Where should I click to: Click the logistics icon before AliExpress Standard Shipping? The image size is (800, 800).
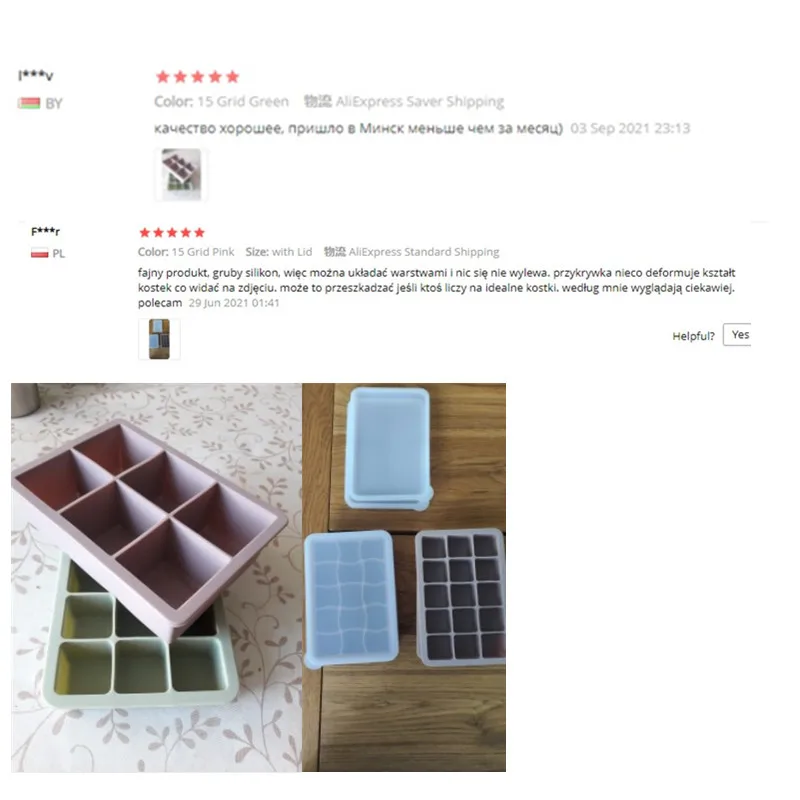335,252
